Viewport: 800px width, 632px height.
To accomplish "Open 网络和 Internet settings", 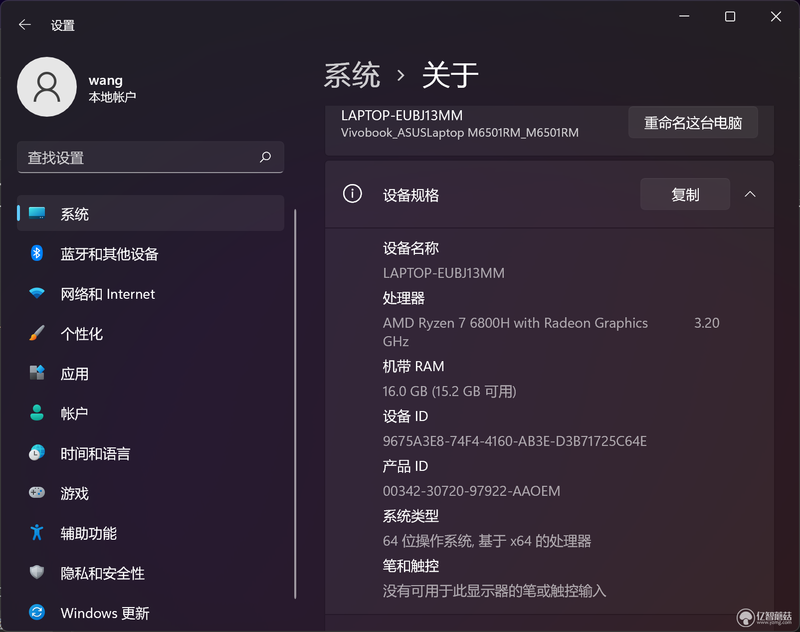I will pyautogui.click(x=151, y=293).
